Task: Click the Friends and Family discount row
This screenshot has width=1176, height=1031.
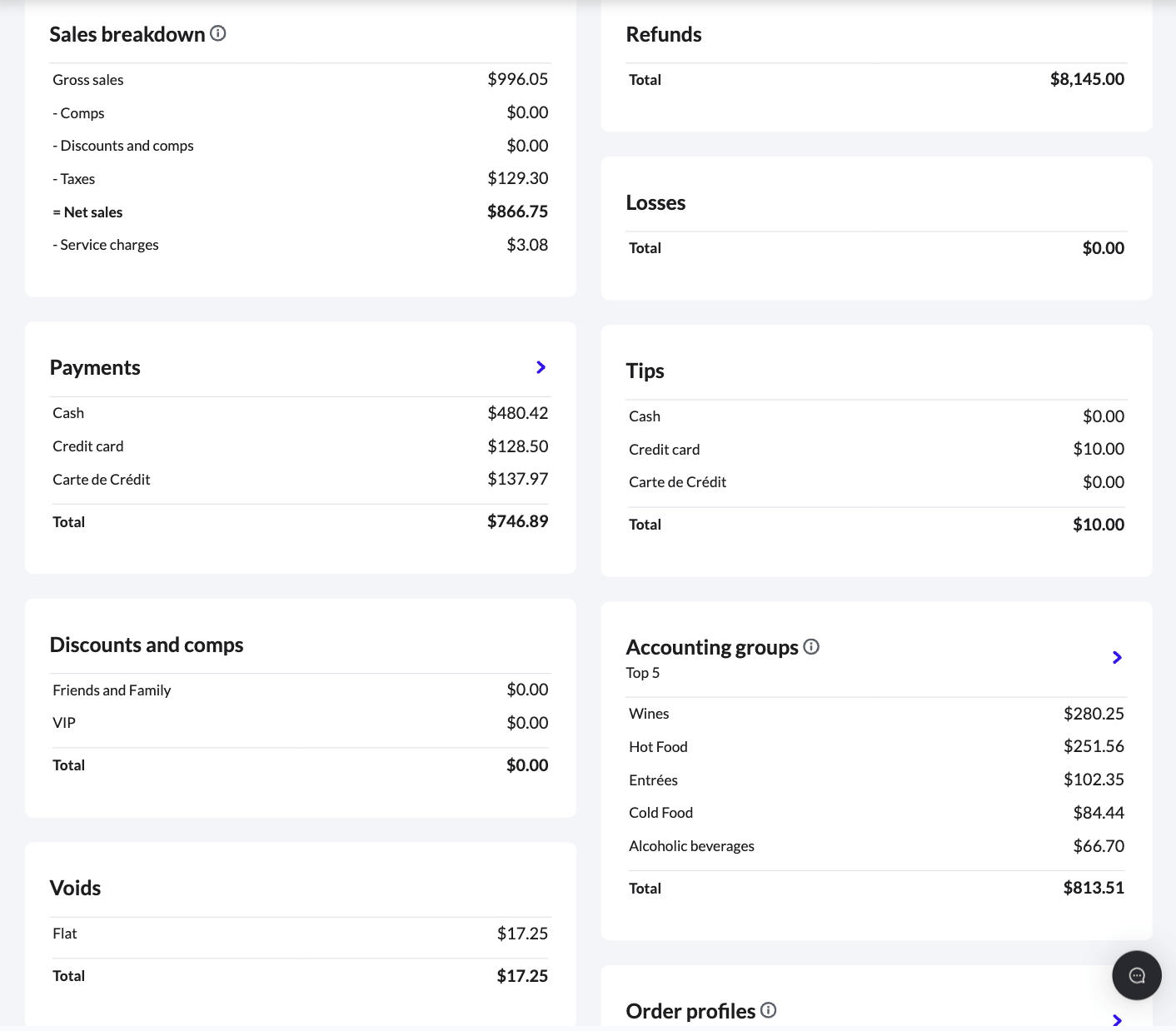Action: tap(300, 690)
